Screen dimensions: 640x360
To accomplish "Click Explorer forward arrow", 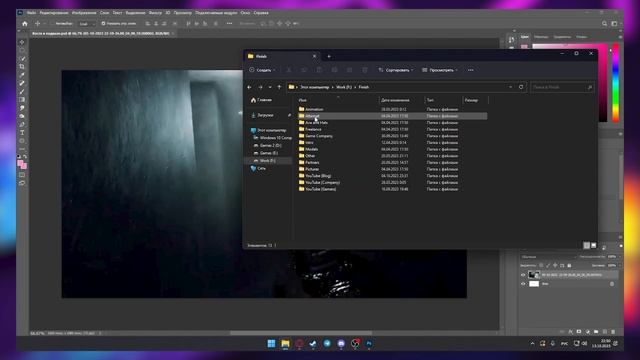I will coord(260,87).
